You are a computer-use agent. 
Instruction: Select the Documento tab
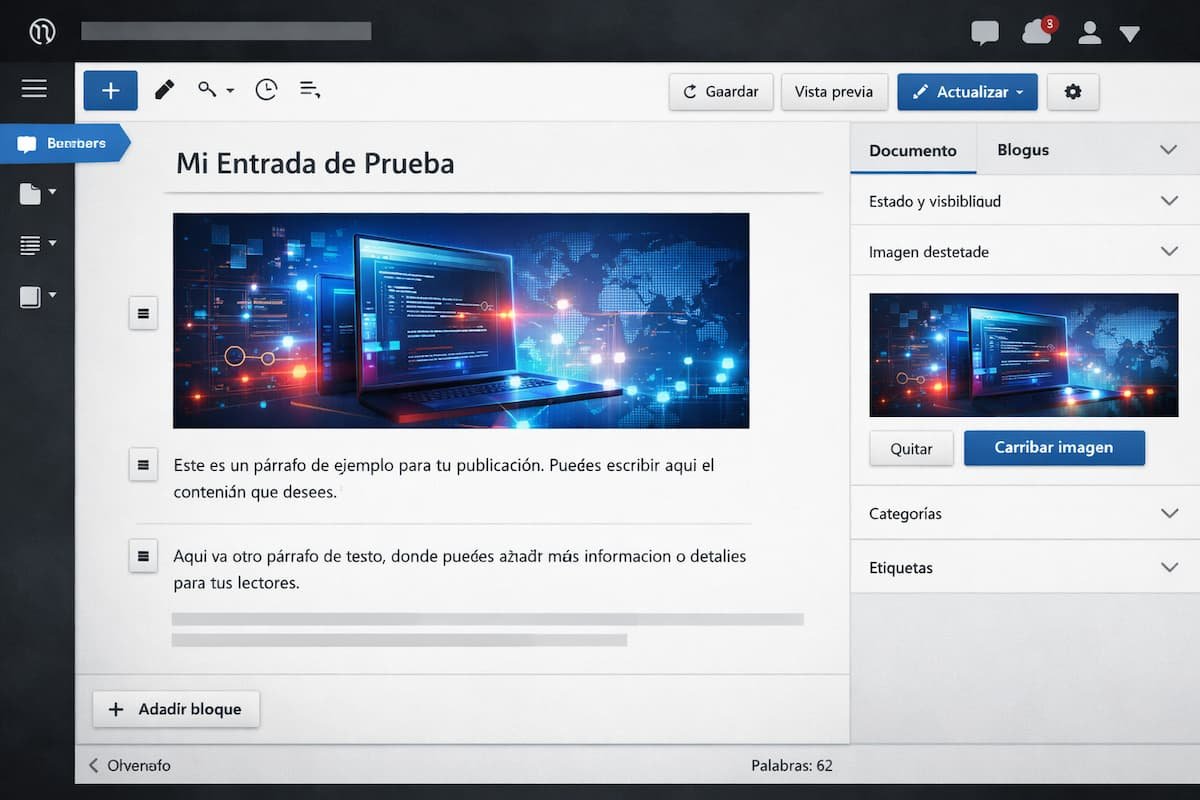point(912,149)
